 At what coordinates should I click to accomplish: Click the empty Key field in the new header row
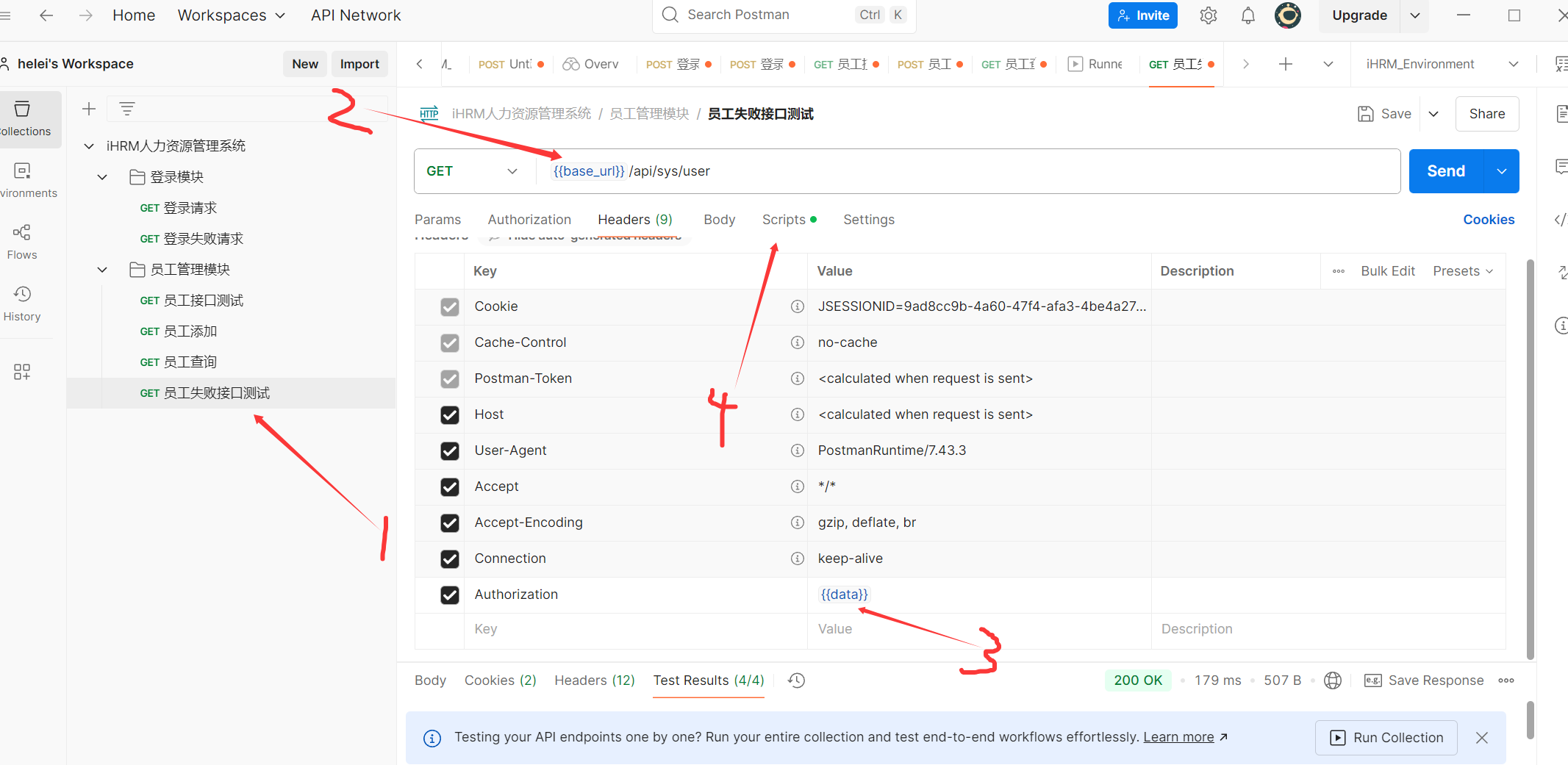pyautogui.click(x=635, y=629)
